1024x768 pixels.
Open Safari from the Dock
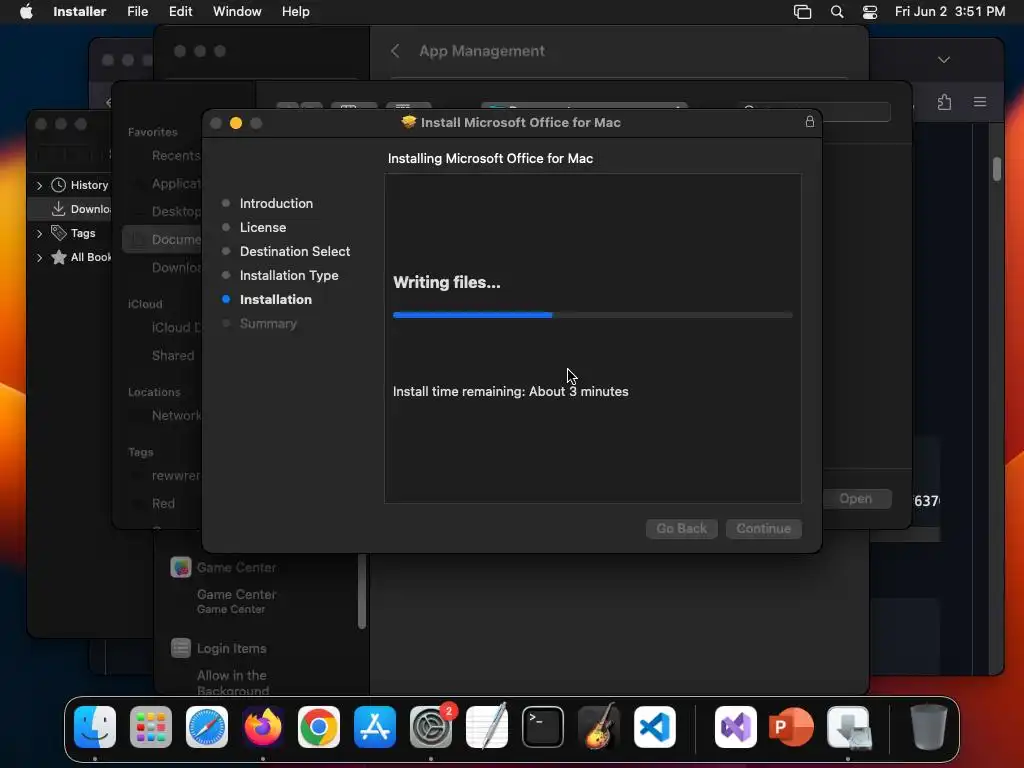click(207, 727)
